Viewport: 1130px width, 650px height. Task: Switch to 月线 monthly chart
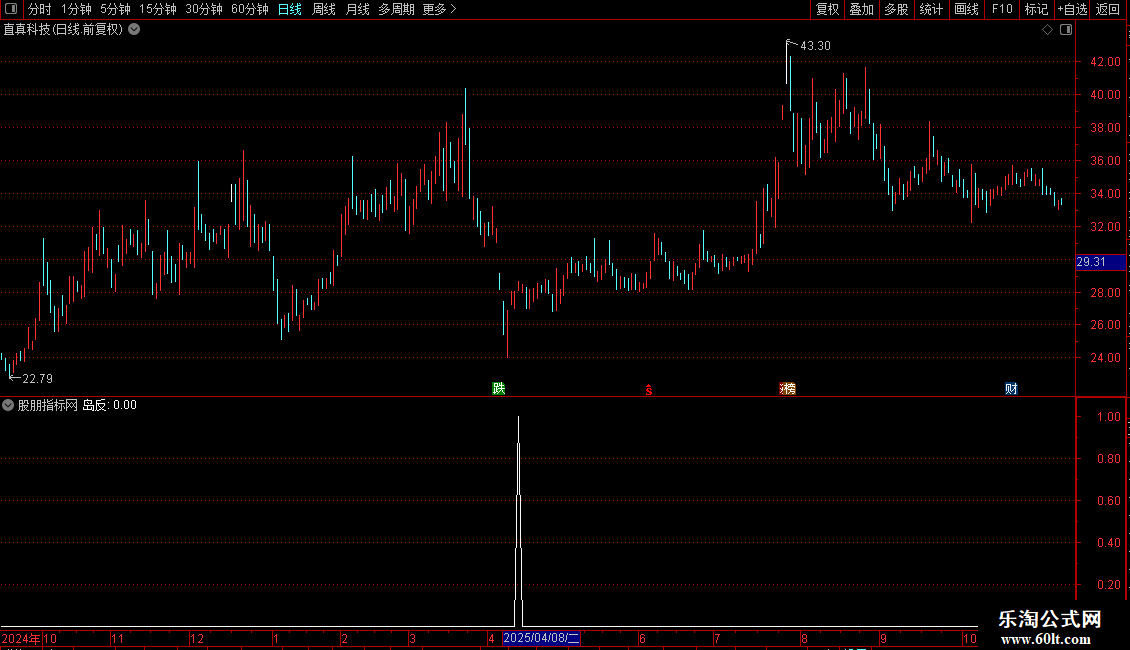click(357, 9)
